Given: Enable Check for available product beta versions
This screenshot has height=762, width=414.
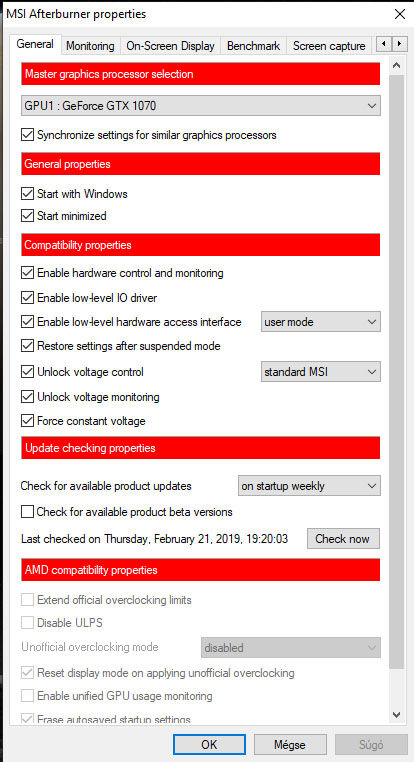Looking at the screenshot, I should pos(27,512).
